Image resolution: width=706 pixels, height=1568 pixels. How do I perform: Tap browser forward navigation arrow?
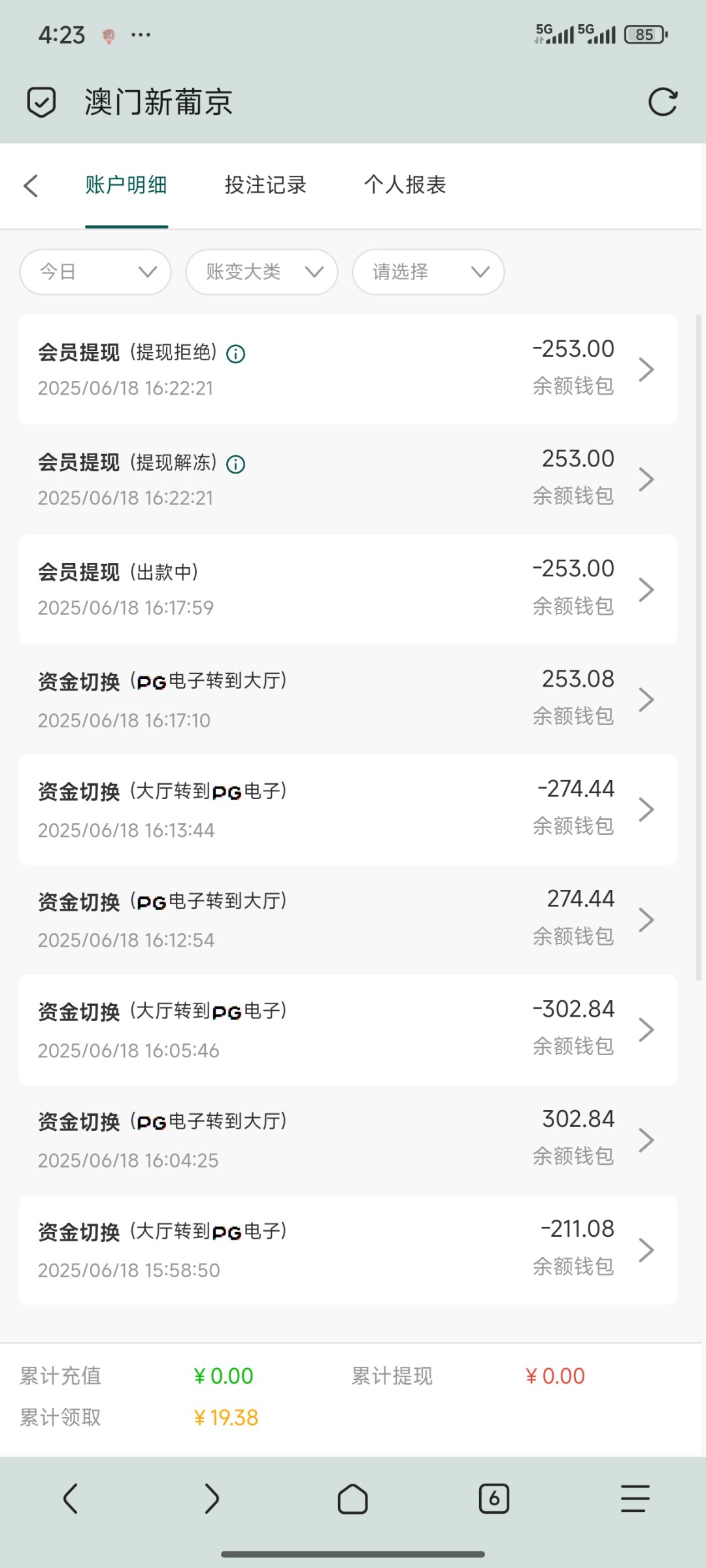[211, 1499]
